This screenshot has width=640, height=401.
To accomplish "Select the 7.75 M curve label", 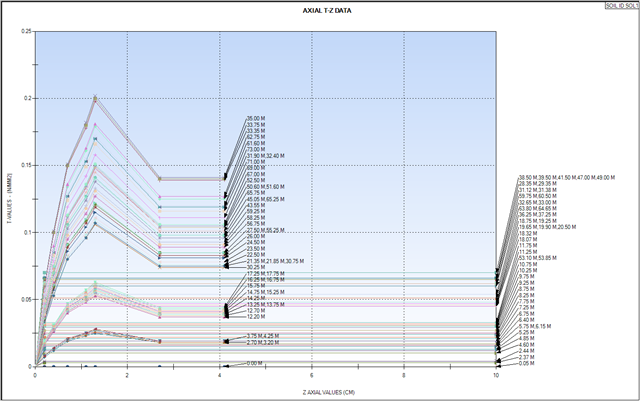I will tap(527, 301).
